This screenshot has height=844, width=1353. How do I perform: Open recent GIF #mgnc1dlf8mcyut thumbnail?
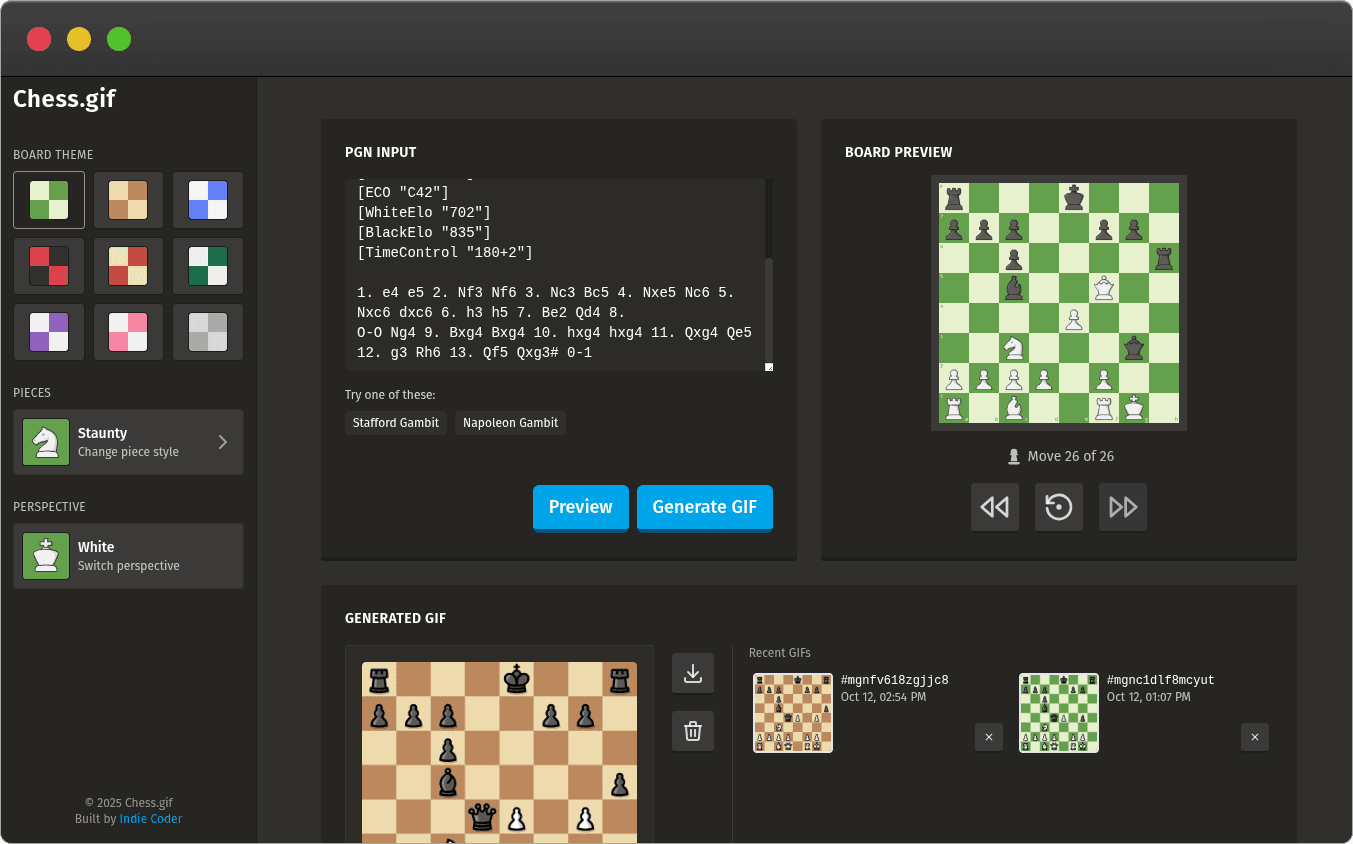pos(1058,713)
